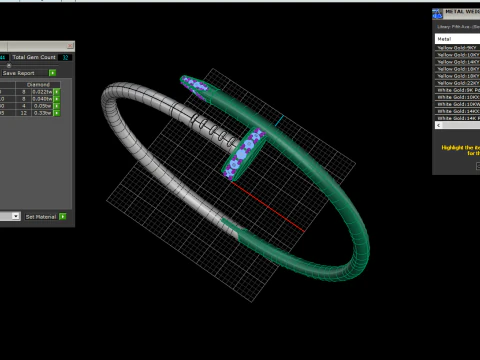Select the gem-set nail head disc
This screenshot has height=360, width=480.
pos(244,154)
